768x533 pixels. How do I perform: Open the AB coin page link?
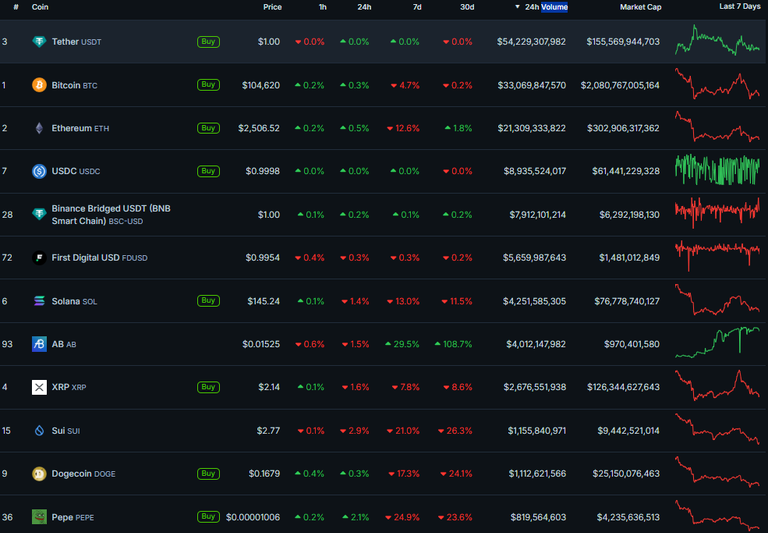click(x=64, y=344)
